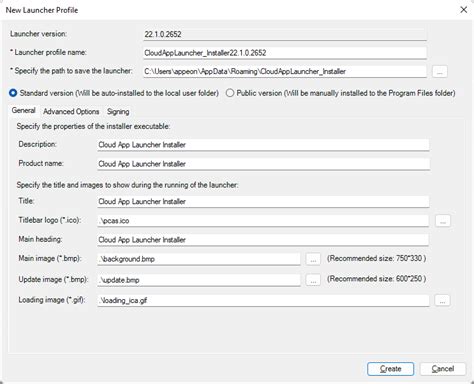474x384 pixels.
Task: Browse for Update image bmp file
Action: tap(313, 280)
